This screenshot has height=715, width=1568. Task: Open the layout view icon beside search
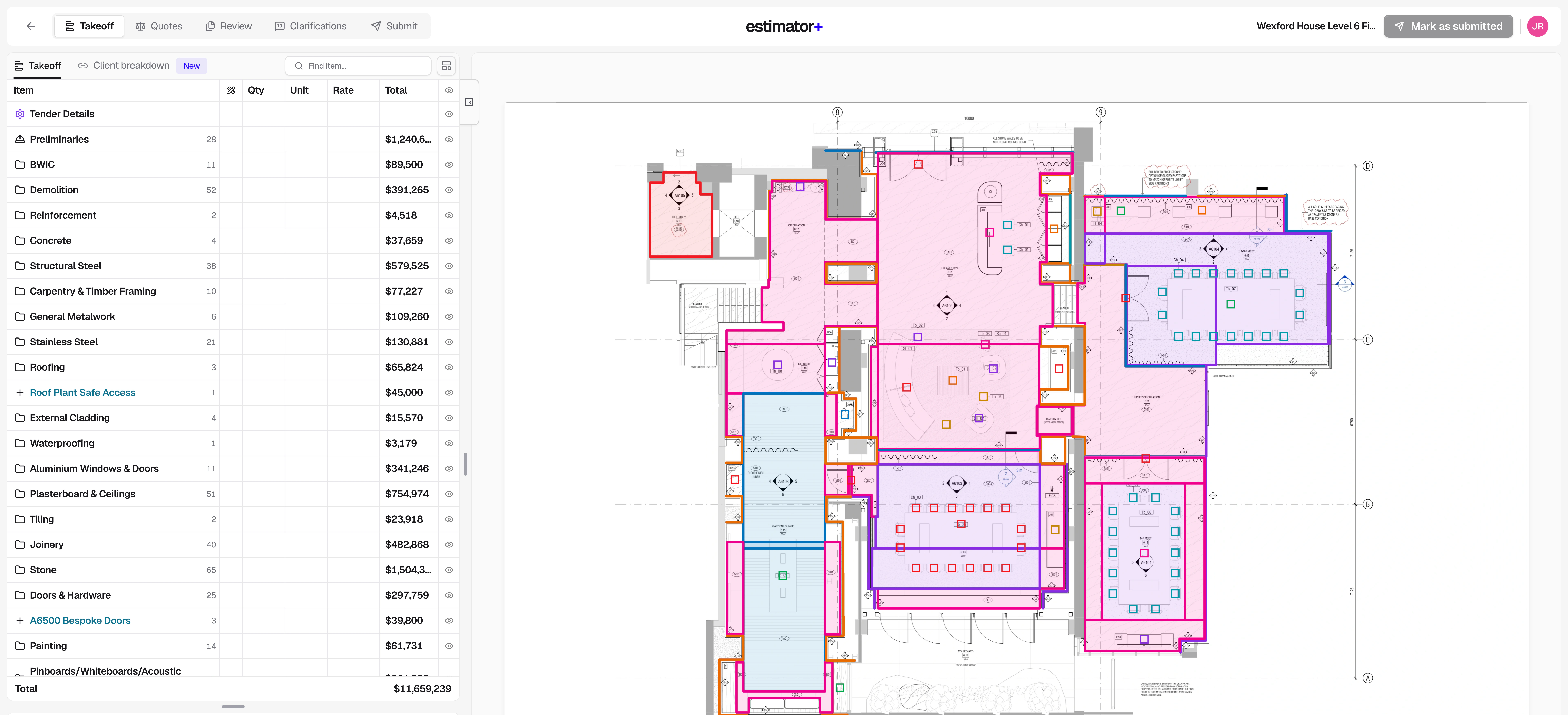[x=446, y=66]
